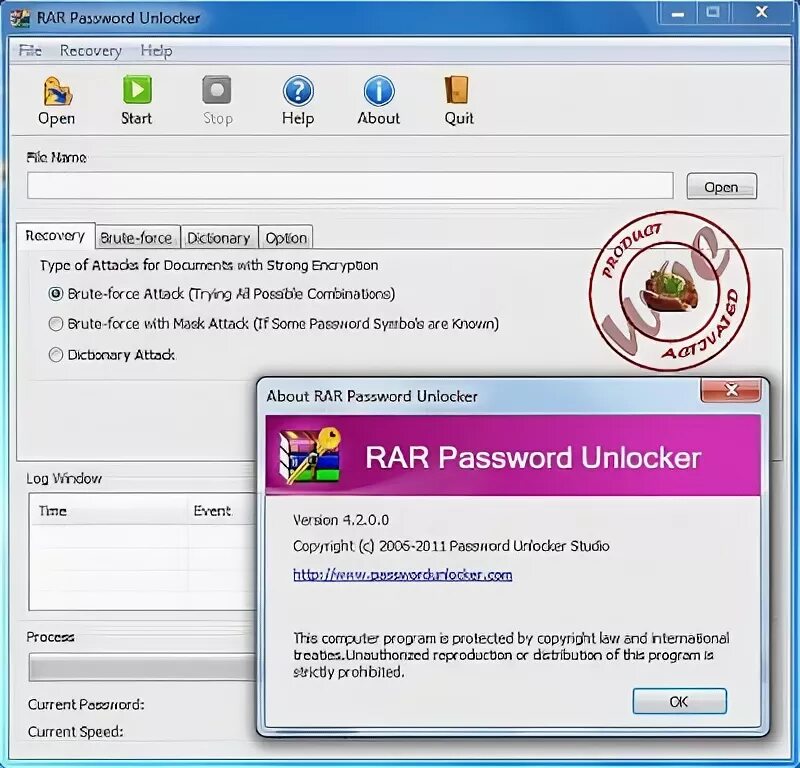Click the Type of Attacks heading text
Screen dimensions: 800x768
pos(209,265)
